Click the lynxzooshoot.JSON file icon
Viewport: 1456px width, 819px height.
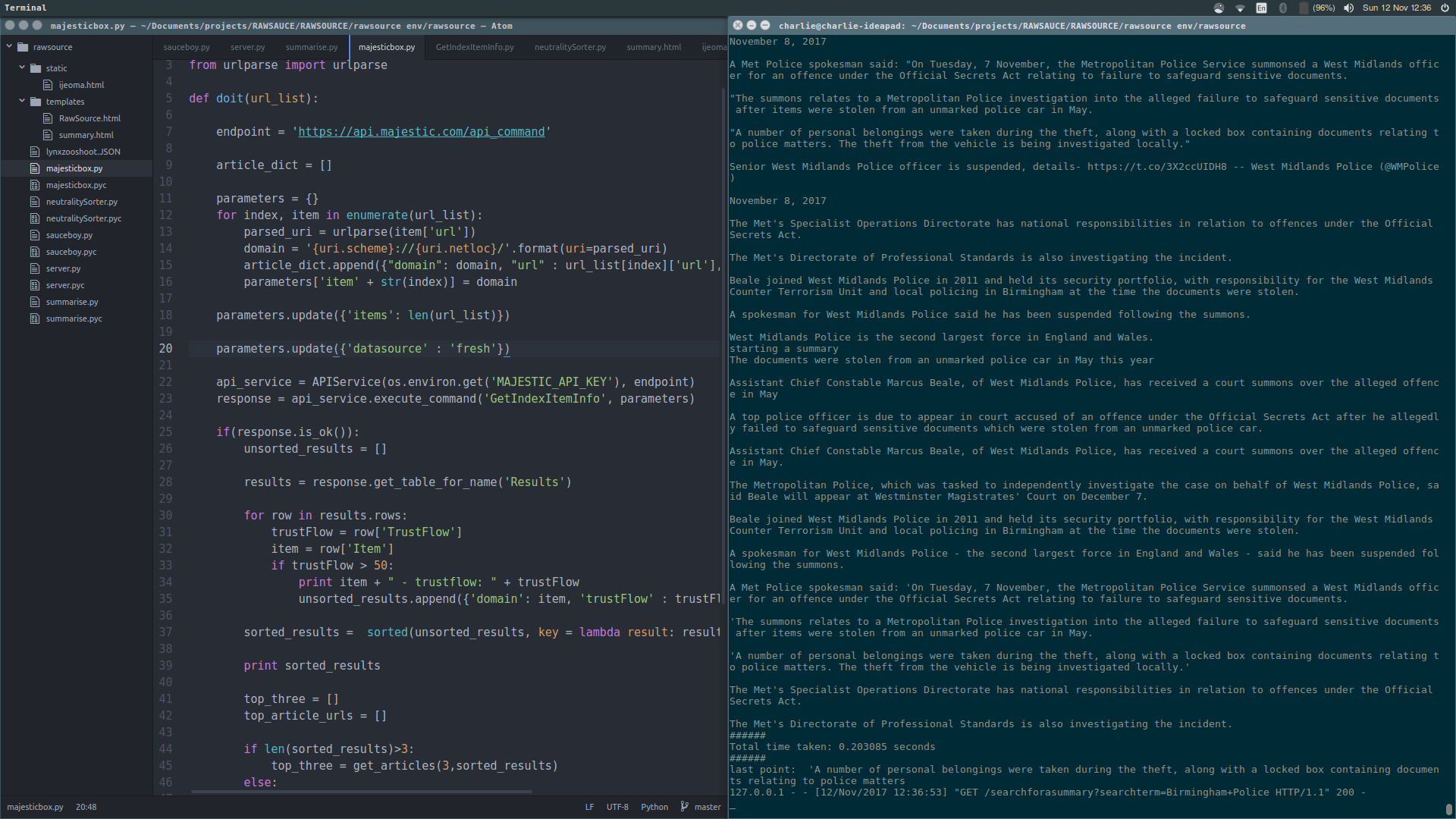(x=35, y=152)
